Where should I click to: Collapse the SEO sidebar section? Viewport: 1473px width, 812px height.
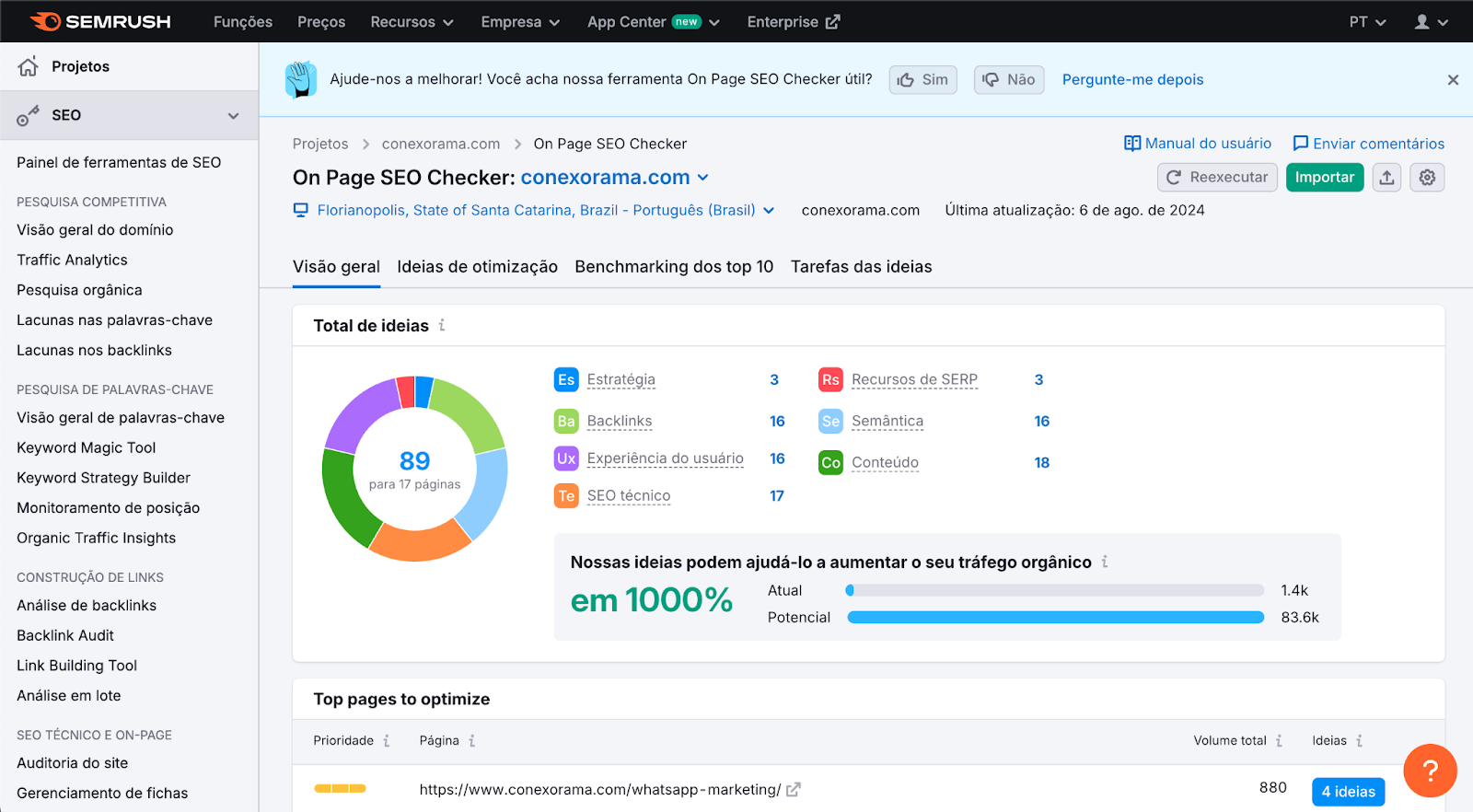(x=233, y=116)
